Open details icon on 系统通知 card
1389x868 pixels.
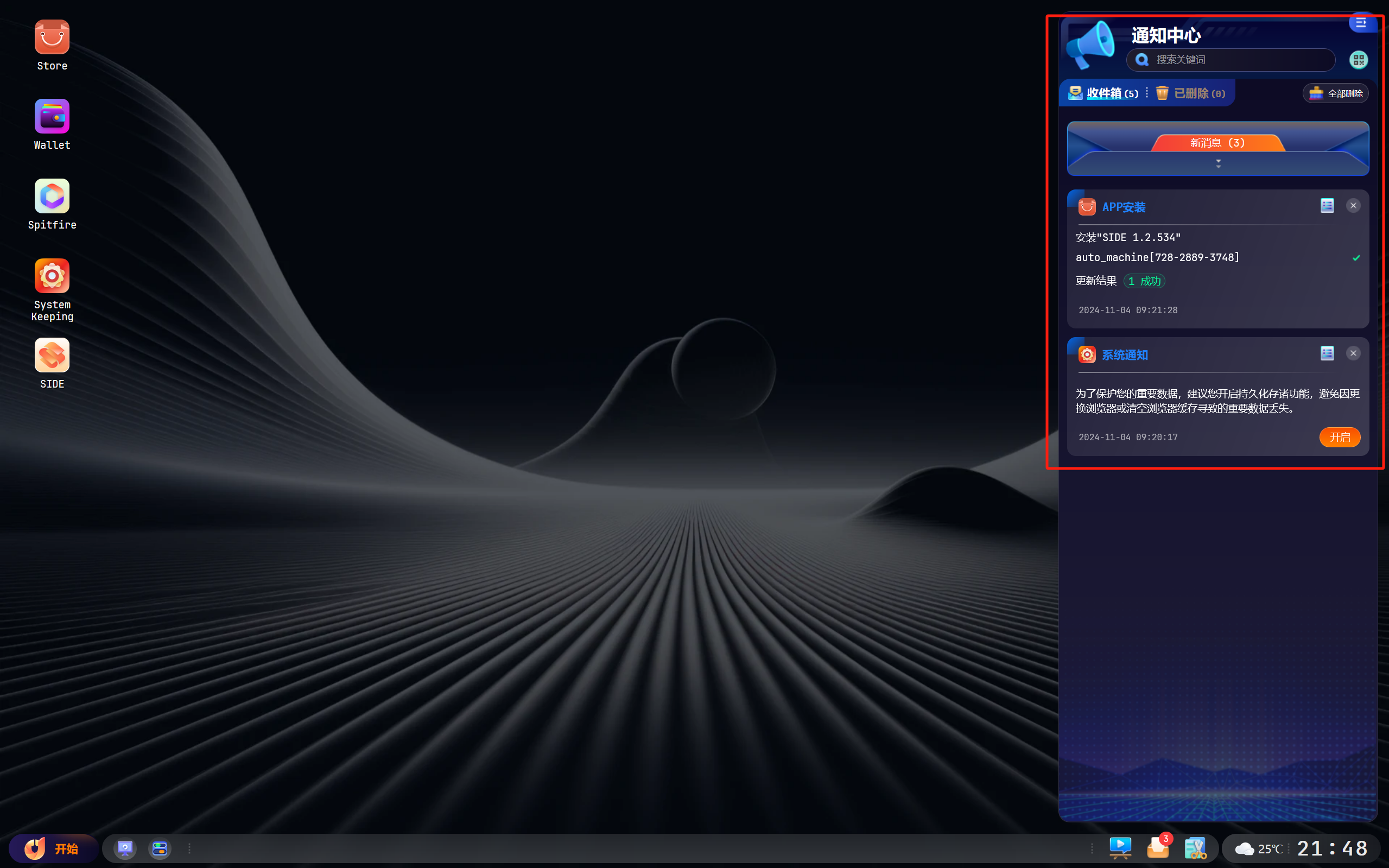(x=1327, y=353)
